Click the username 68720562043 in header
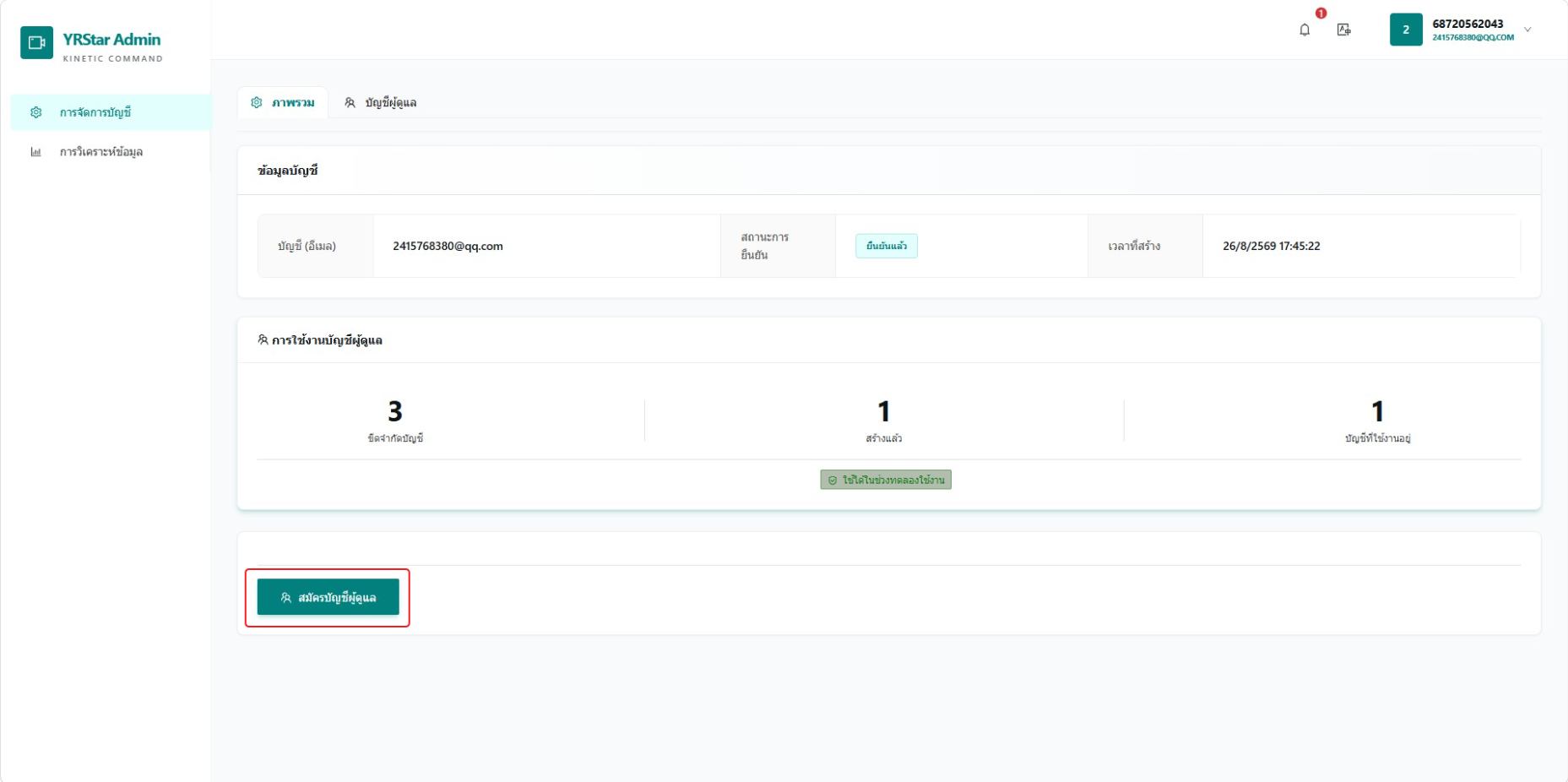This screenshot has width=1568, height=782. click(x=1468, y=24)
